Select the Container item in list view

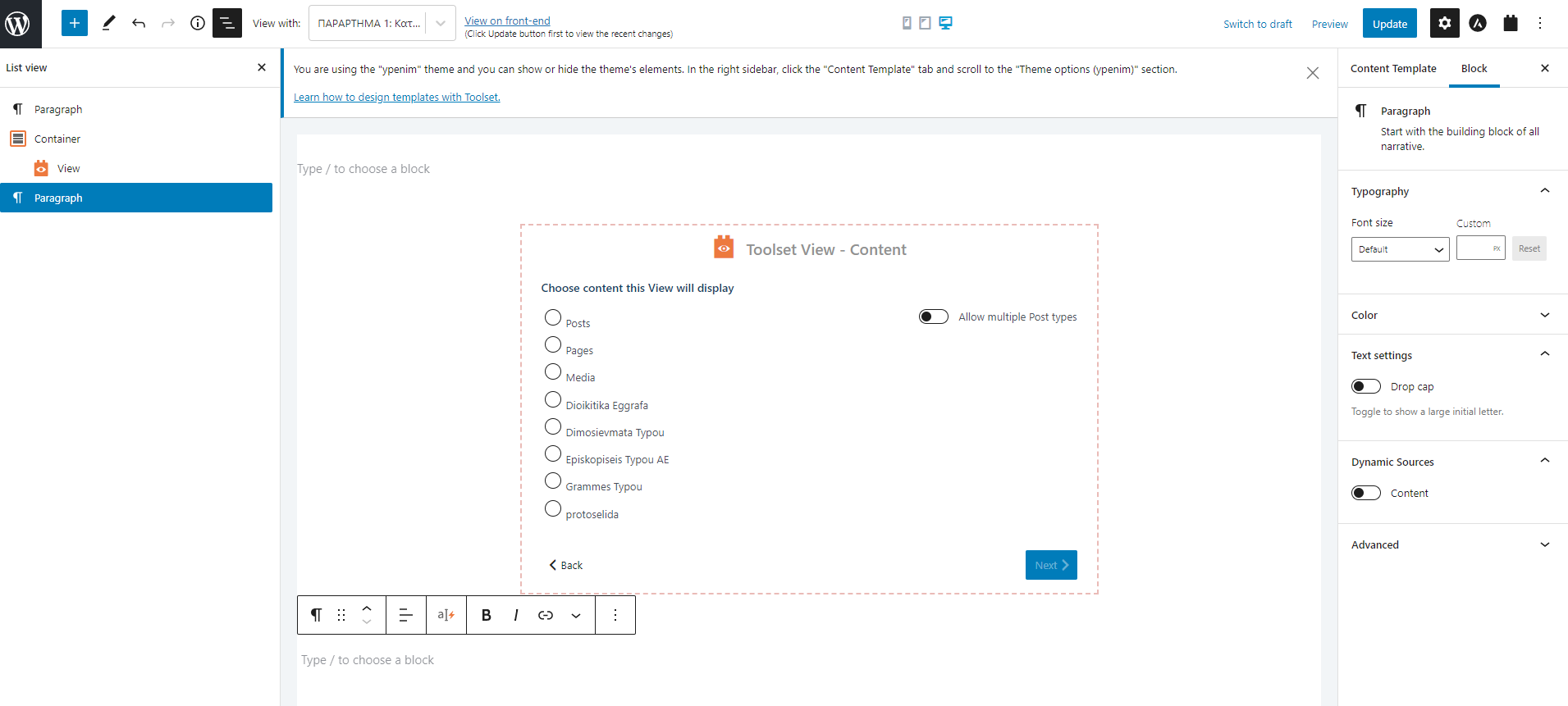[57, 139]
